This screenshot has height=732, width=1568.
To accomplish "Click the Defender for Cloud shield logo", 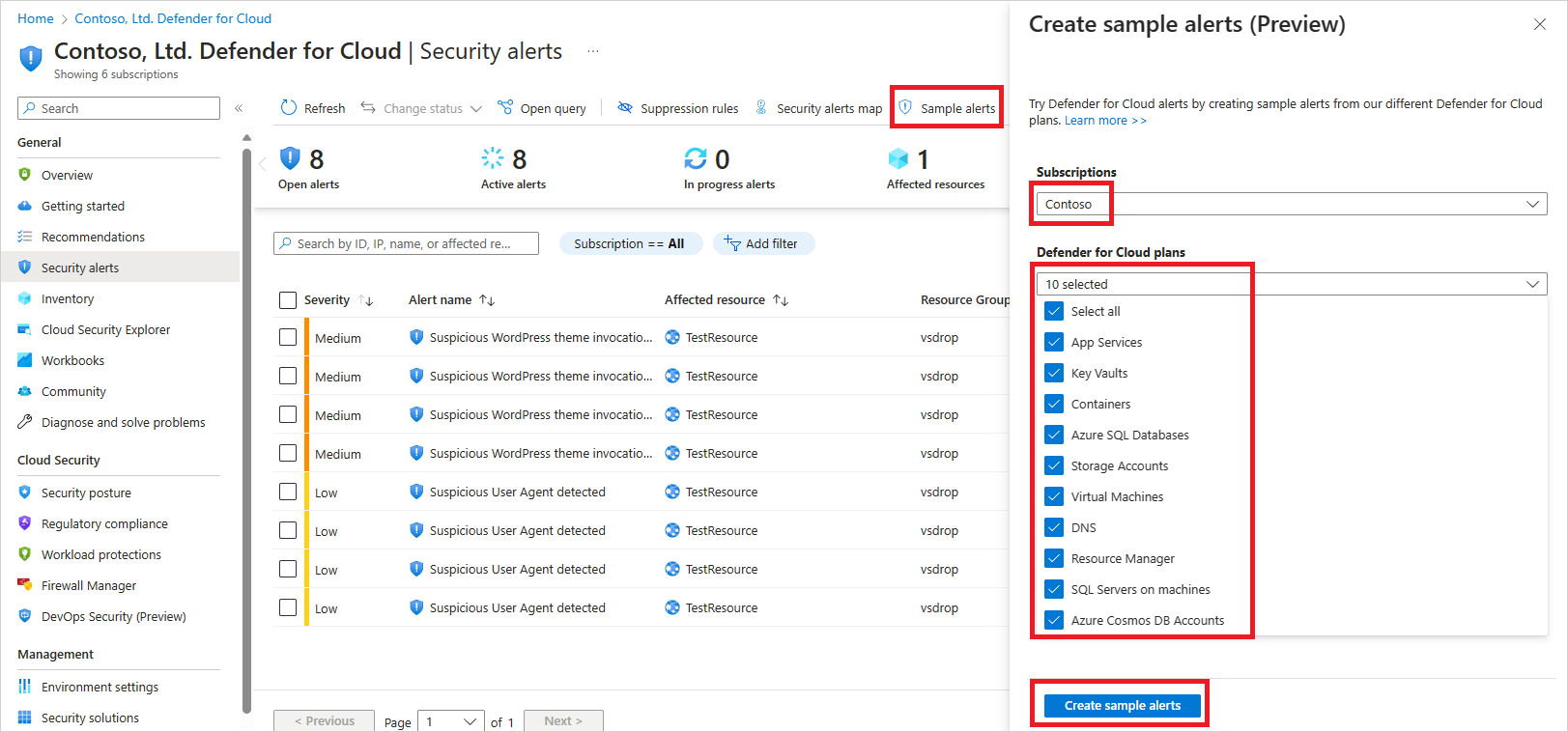I will point(31,59).
